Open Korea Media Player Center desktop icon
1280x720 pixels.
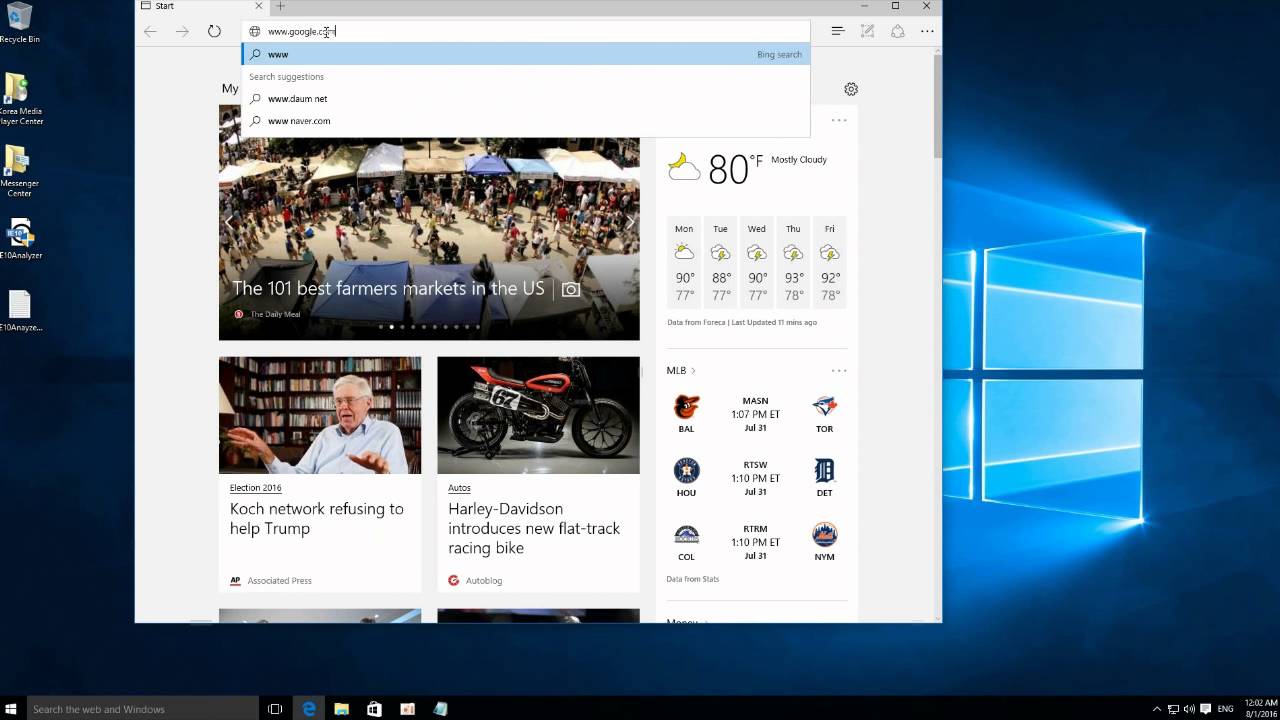coord(19,99)
